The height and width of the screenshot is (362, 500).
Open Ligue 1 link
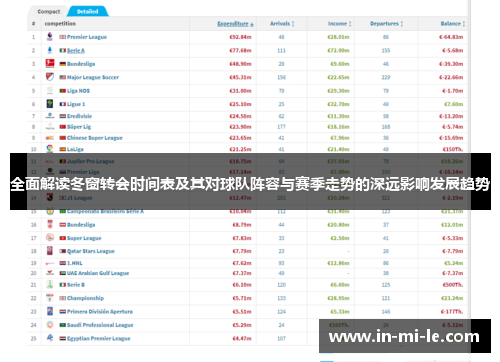[76, 104]
